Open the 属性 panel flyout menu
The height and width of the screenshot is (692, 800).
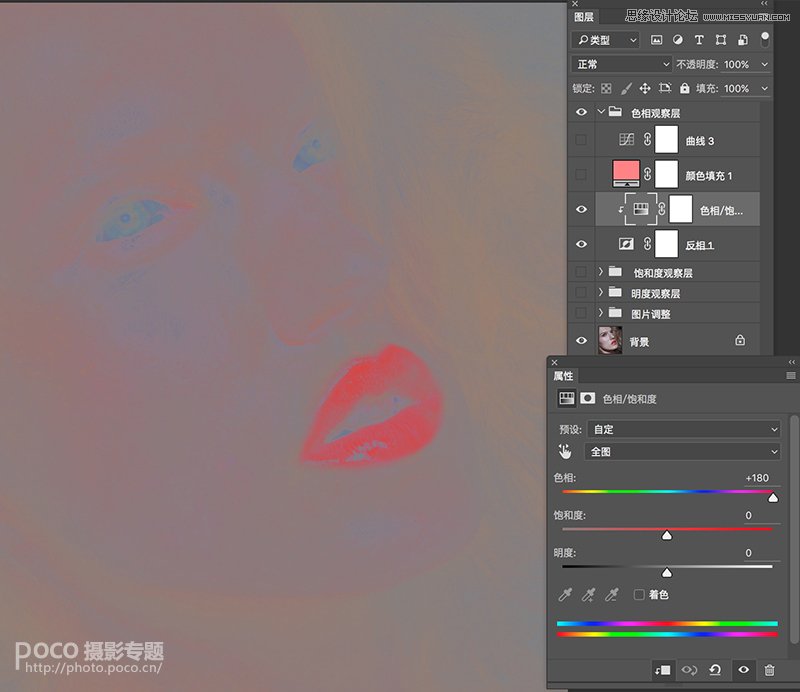tap(791, 376)
